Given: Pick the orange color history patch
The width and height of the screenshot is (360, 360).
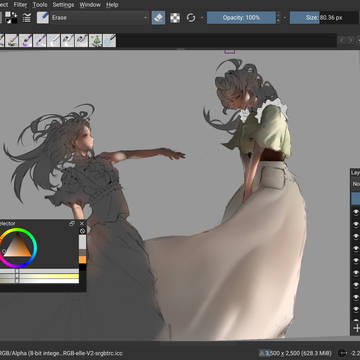Looking at the screenshot, I should (82, 260).
